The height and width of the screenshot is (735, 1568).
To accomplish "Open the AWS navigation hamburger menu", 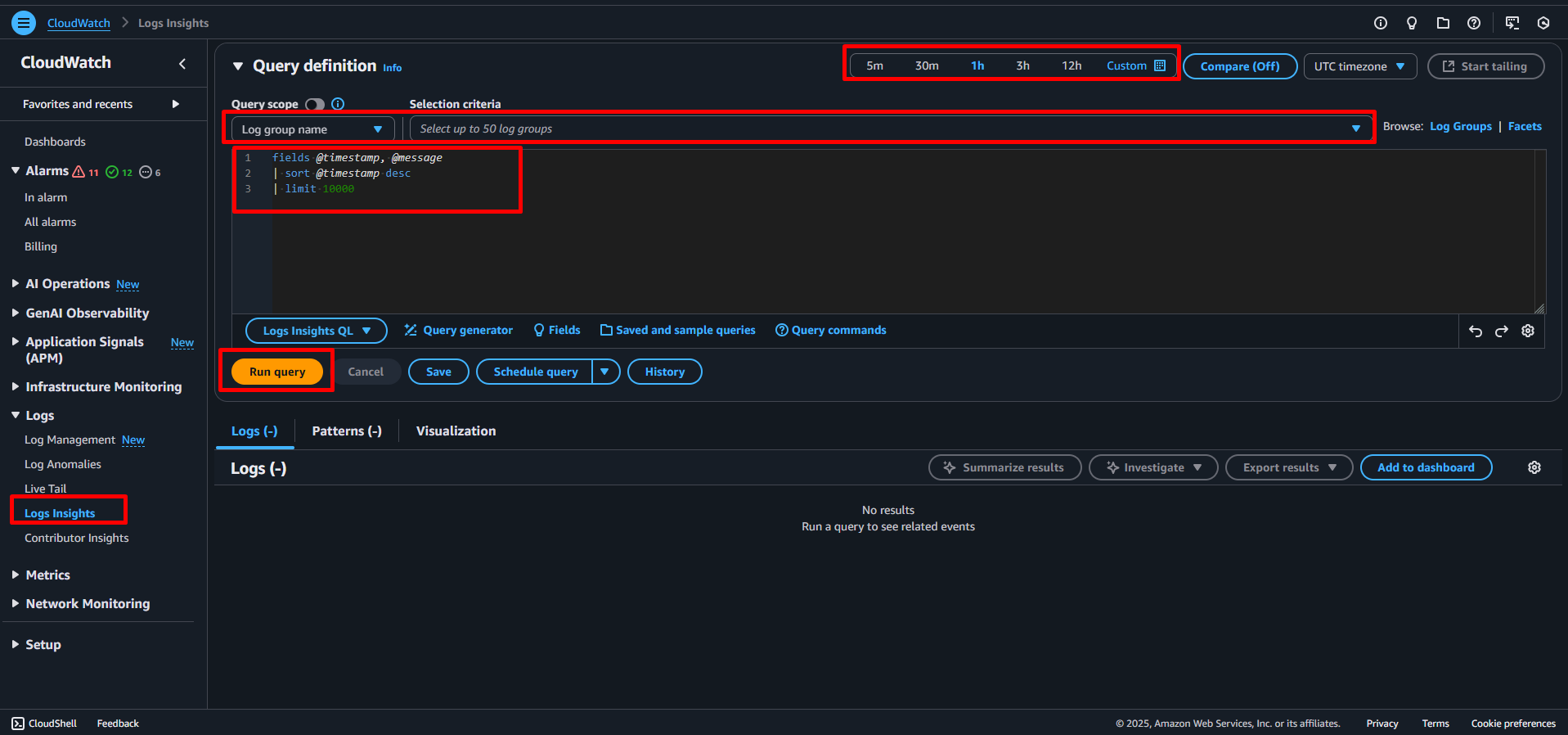I will tap(24, 23).
